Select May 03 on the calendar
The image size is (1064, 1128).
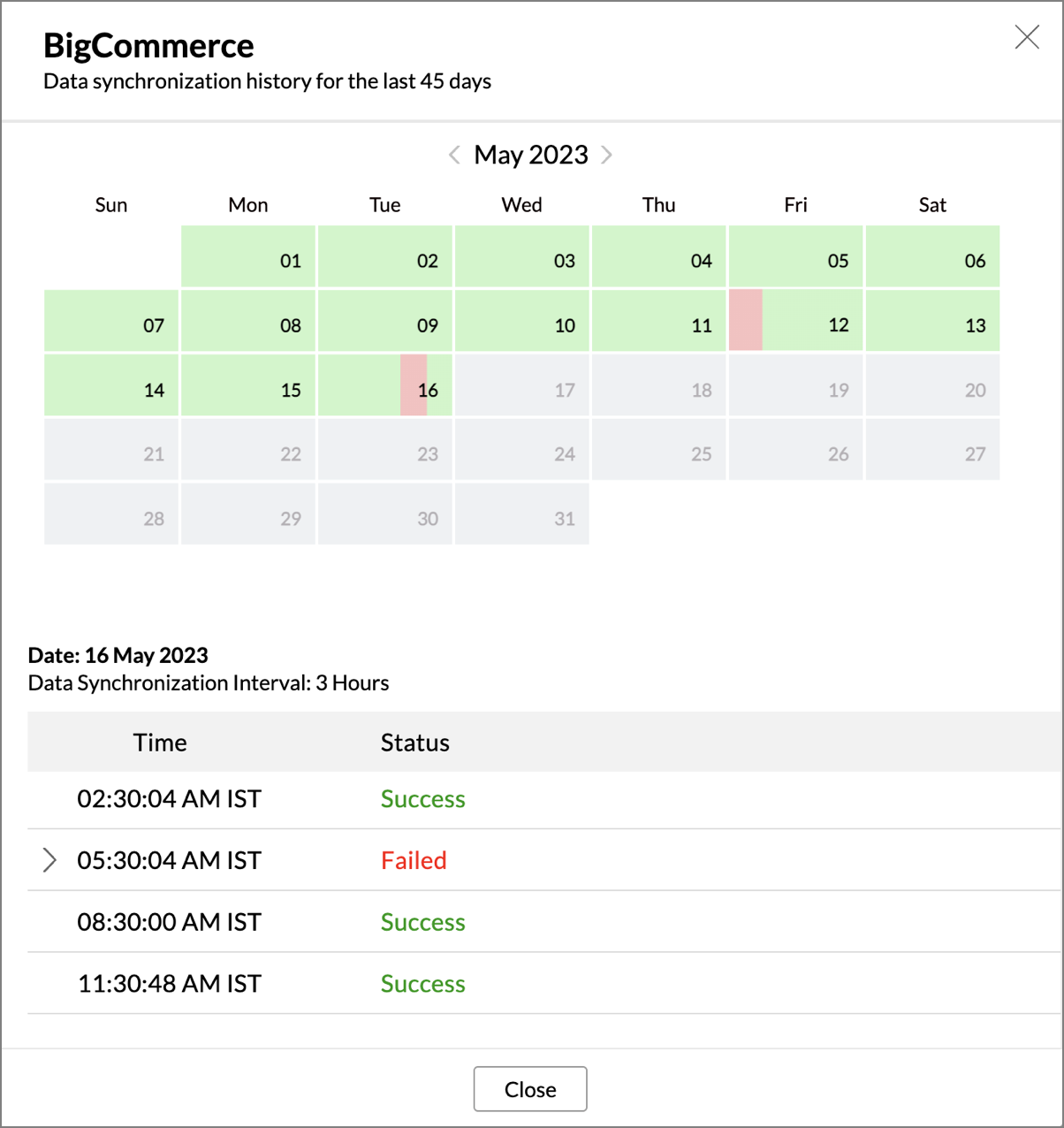pyautogui.click(x=522, y=257)
